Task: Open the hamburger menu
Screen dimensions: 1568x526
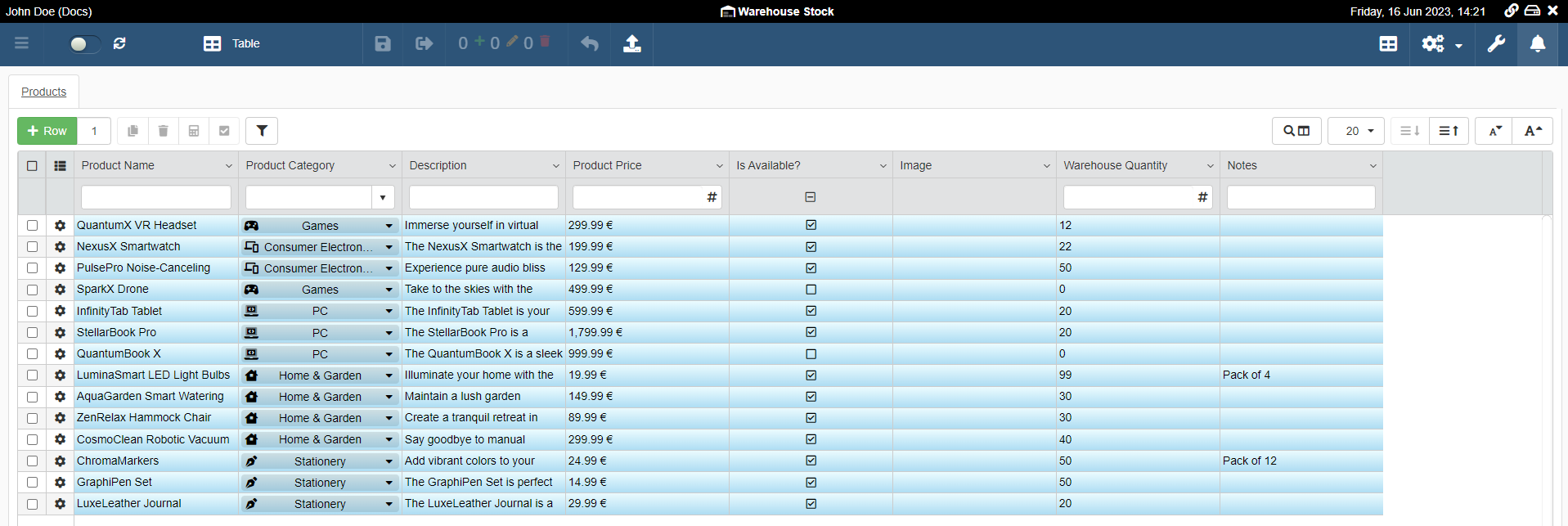Action: click(22, 43)
